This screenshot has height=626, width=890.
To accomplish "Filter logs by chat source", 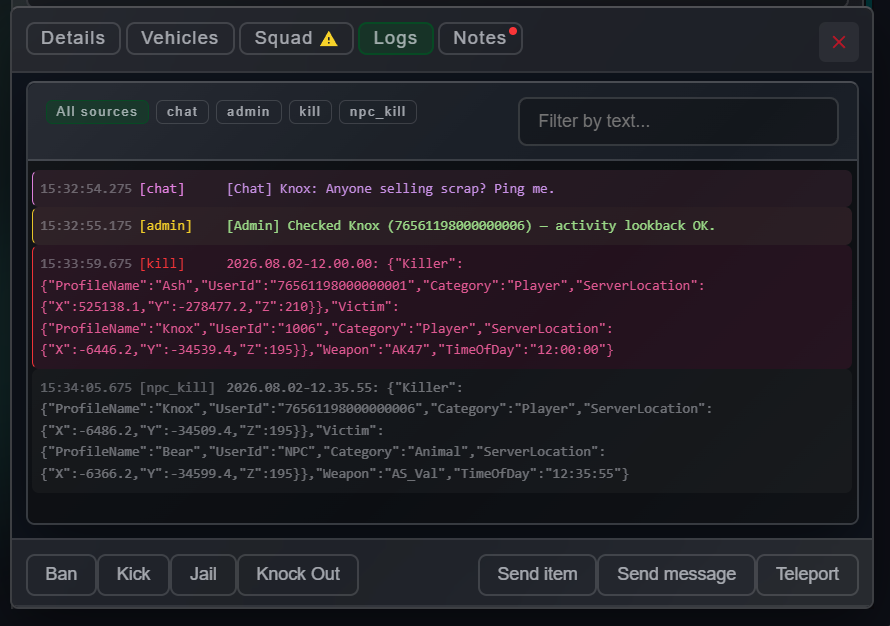I will pyautogui.click(x=182, y=112).
